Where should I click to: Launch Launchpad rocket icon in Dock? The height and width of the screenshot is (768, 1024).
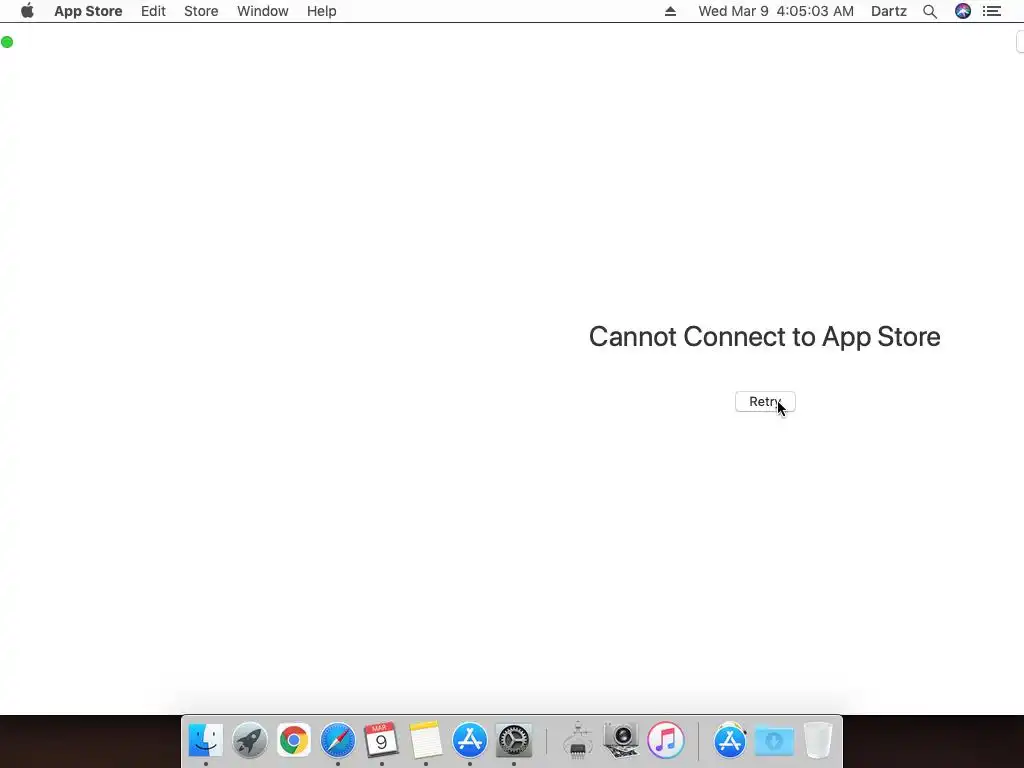249,741
